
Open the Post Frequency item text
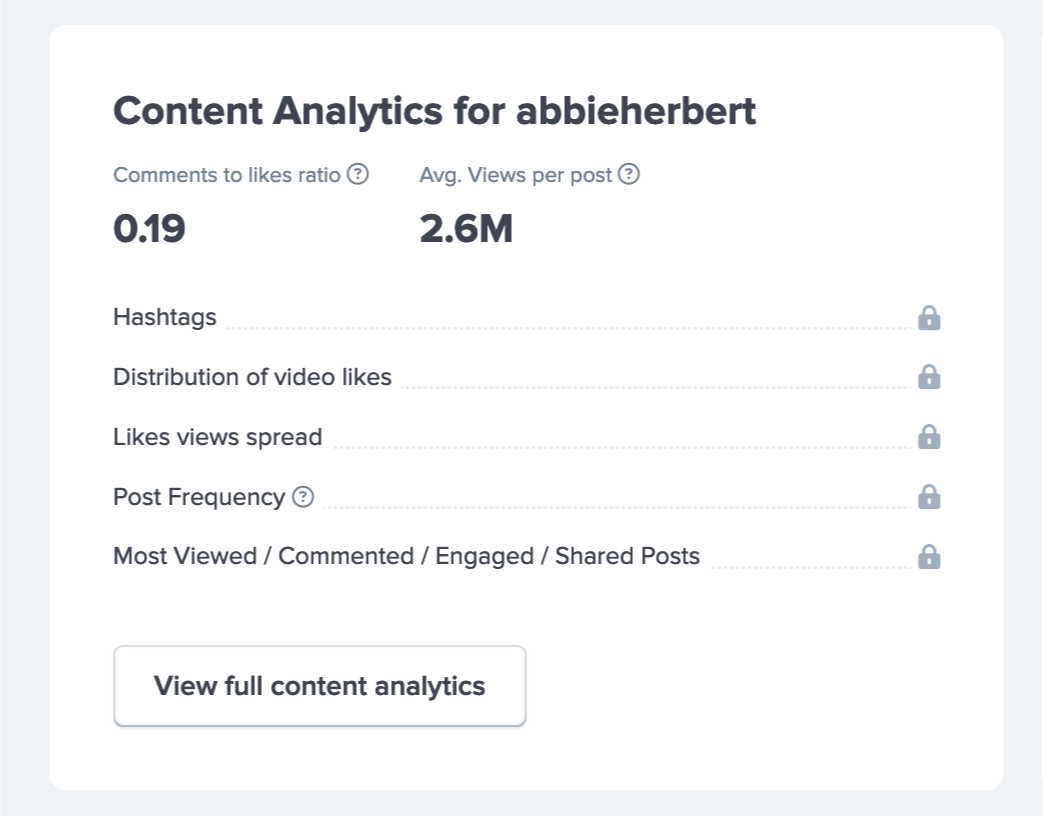[199, 497]
